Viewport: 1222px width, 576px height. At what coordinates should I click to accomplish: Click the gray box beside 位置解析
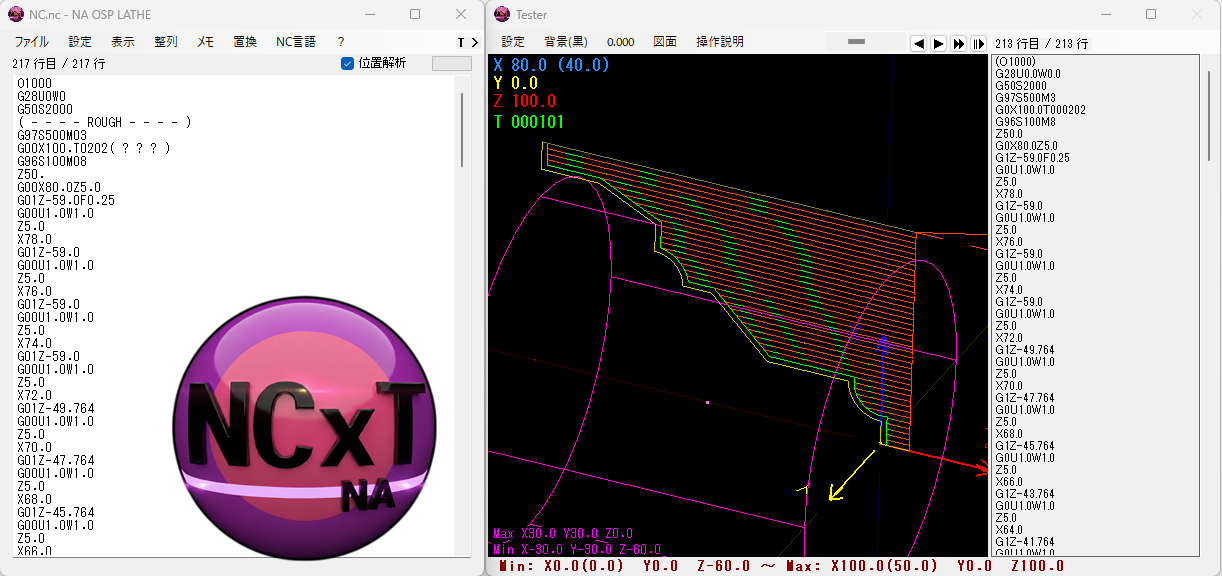[x=451, y=63]
